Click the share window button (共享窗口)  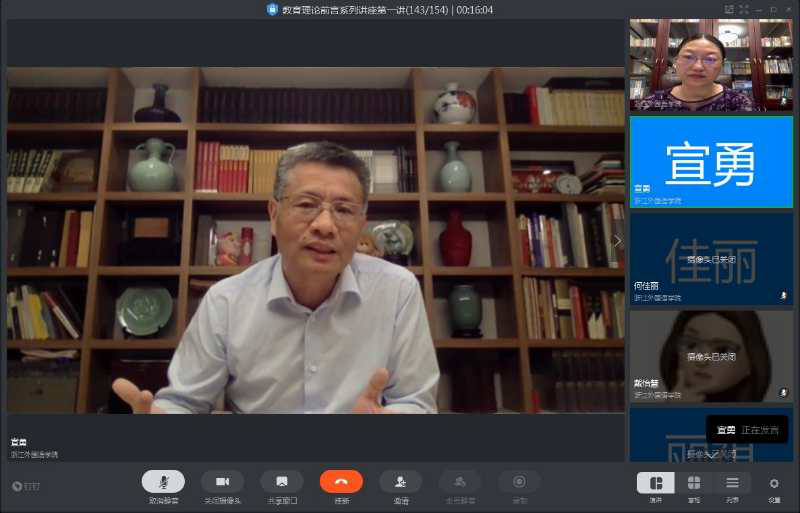point(282,482)
